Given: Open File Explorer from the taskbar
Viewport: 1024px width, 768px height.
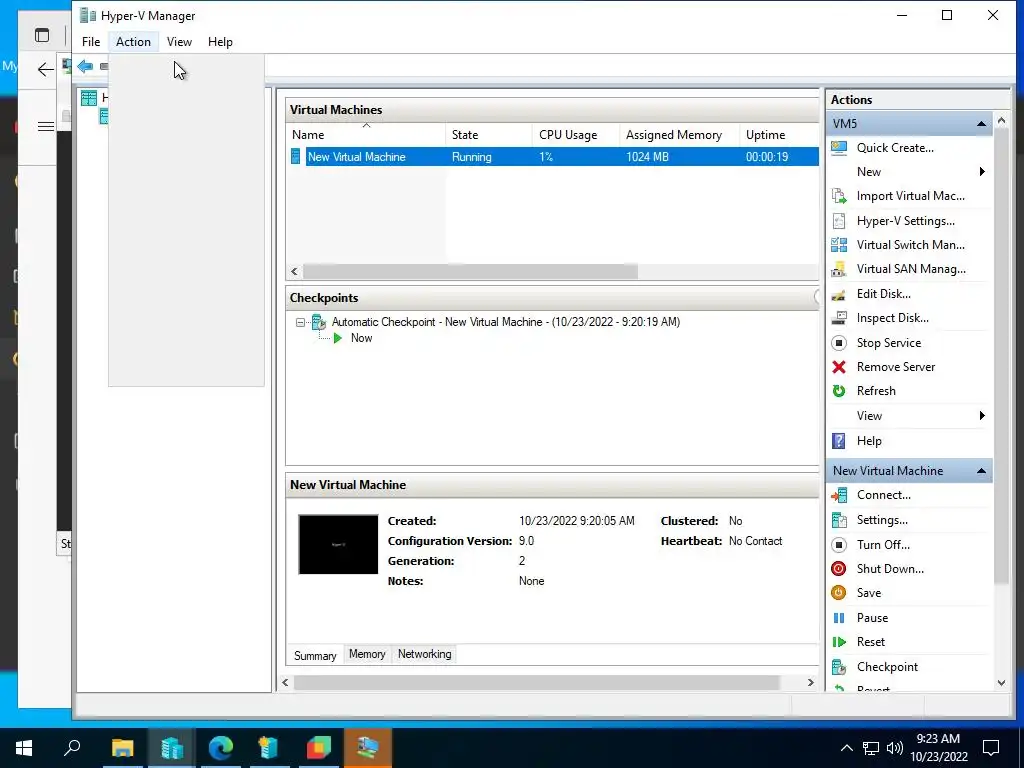Looking at the screenshot, I should tap(122, 747).
